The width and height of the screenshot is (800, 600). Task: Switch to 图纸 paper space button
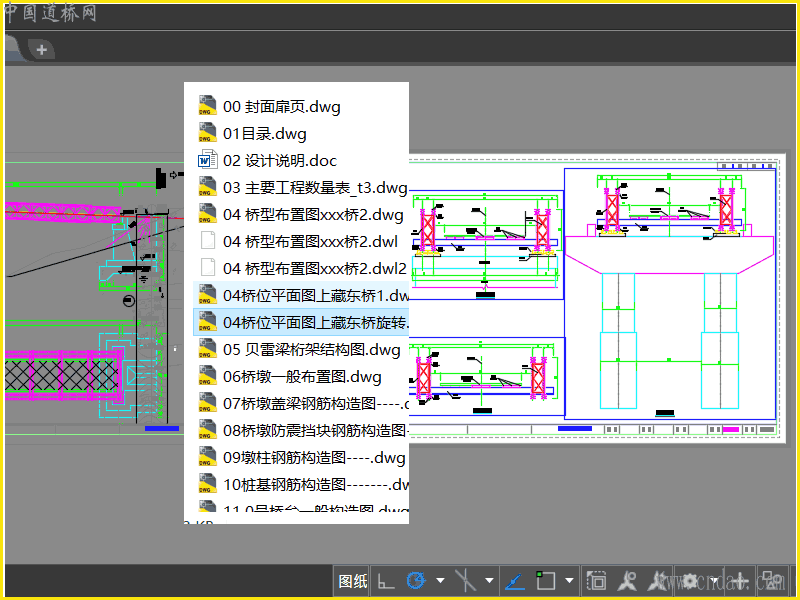point(353,580)
